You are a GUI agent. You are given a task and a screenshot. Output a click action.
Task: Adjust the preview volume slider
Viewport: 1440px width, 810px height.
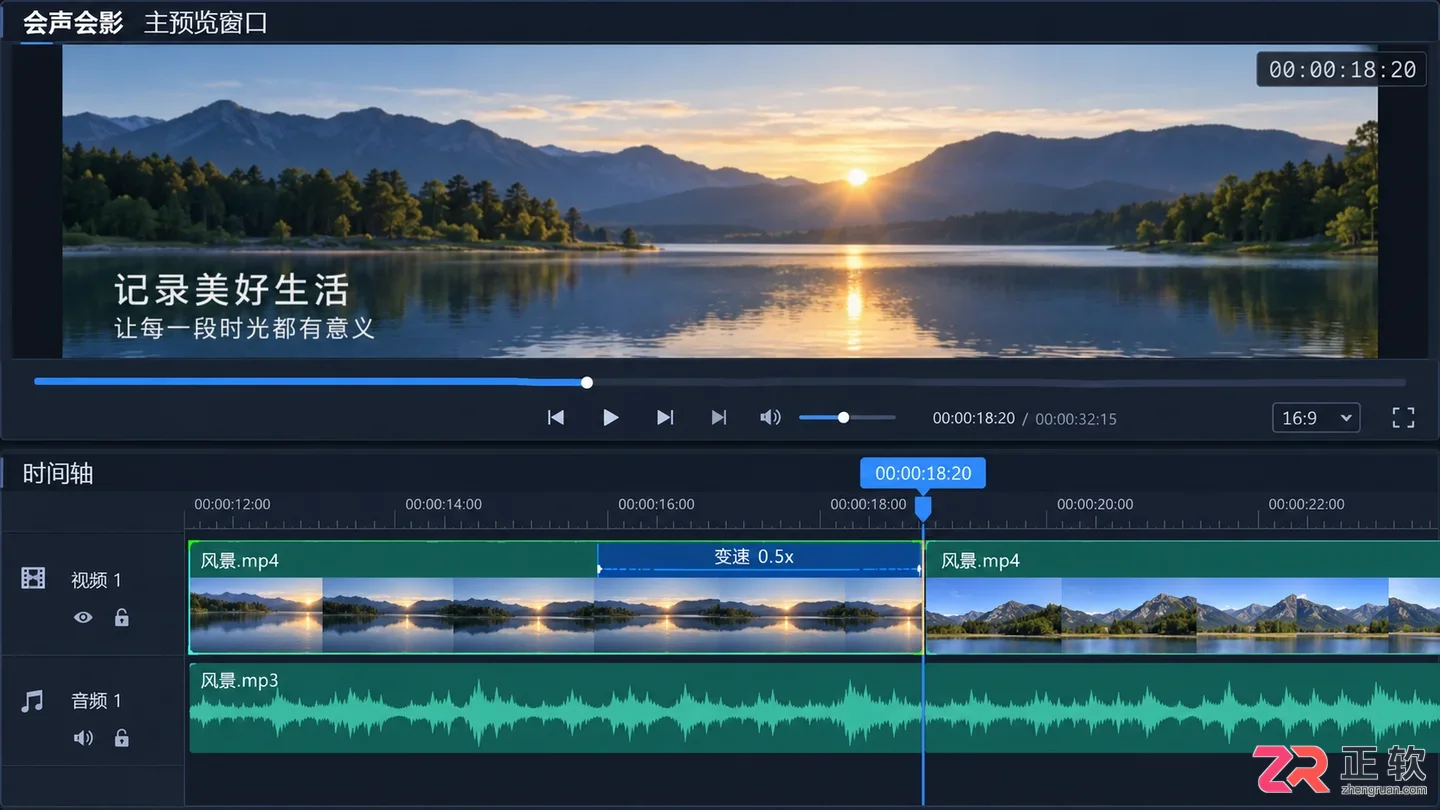847,417
